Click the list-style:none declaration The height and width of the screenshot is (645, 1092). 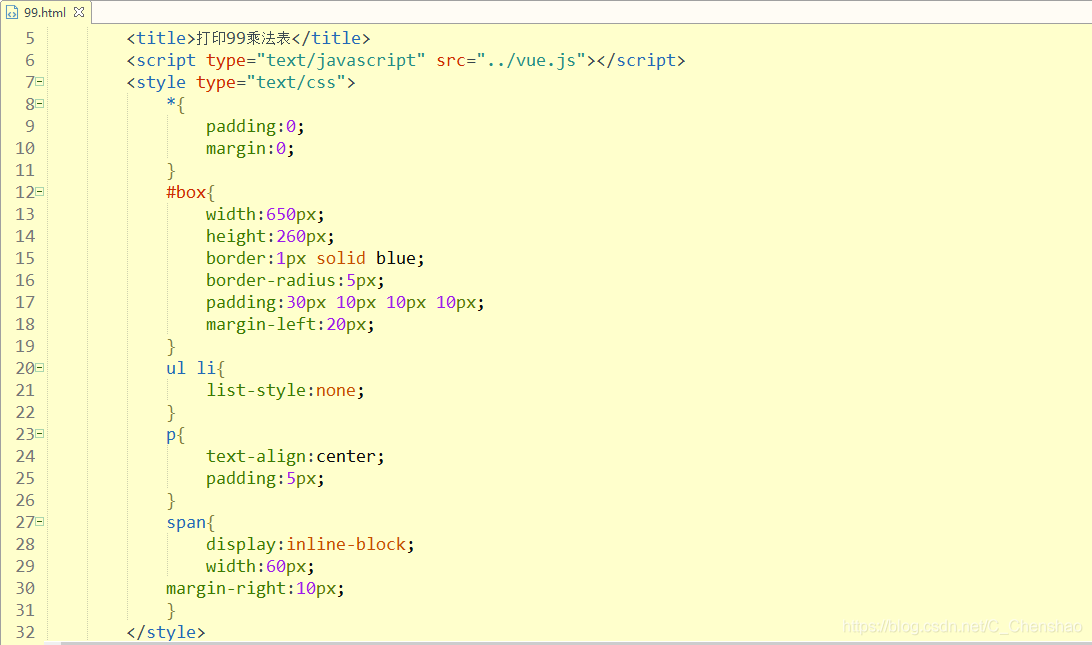(285, 390)
